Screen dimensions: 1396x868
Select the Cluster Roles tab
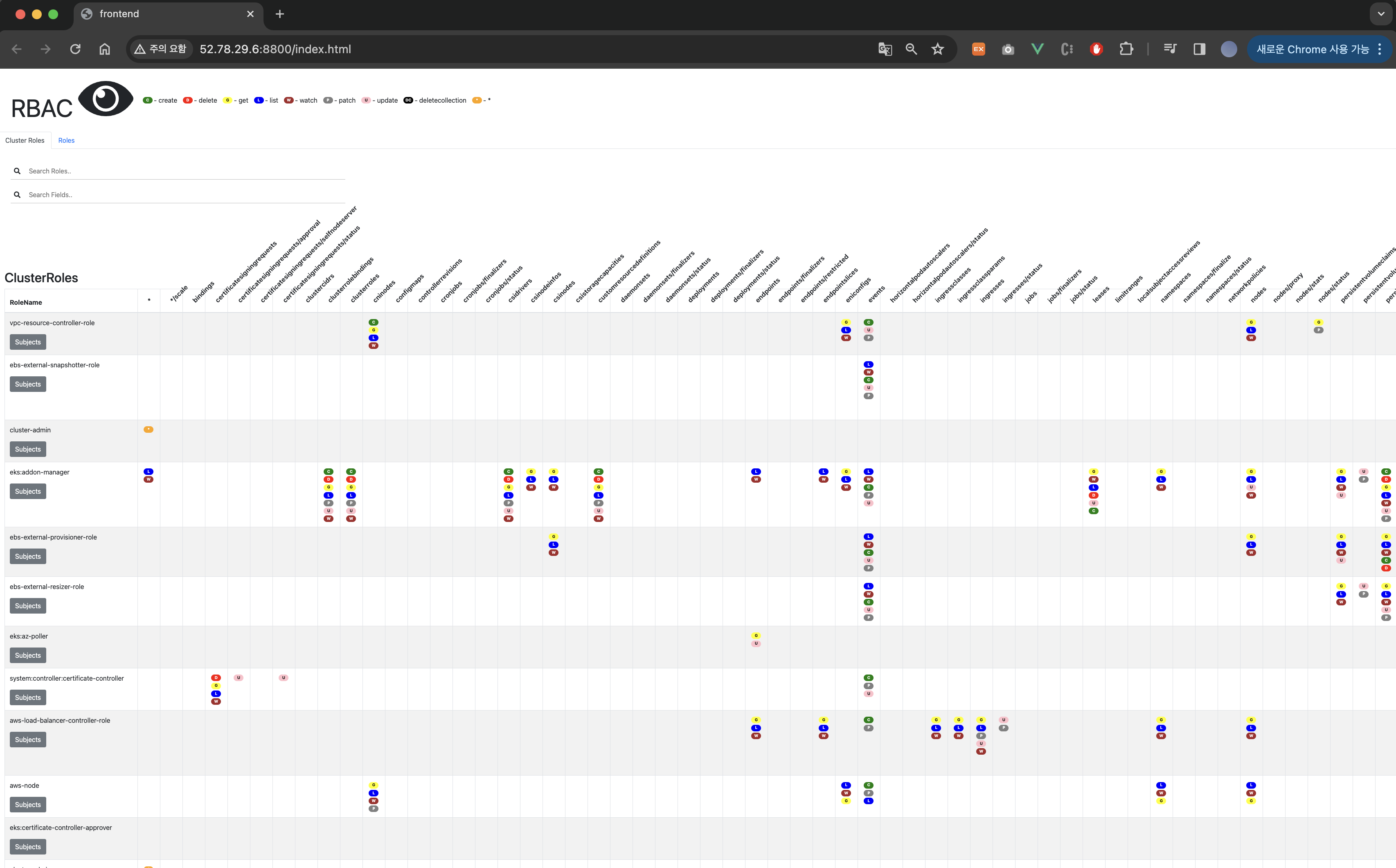[25, 141]
